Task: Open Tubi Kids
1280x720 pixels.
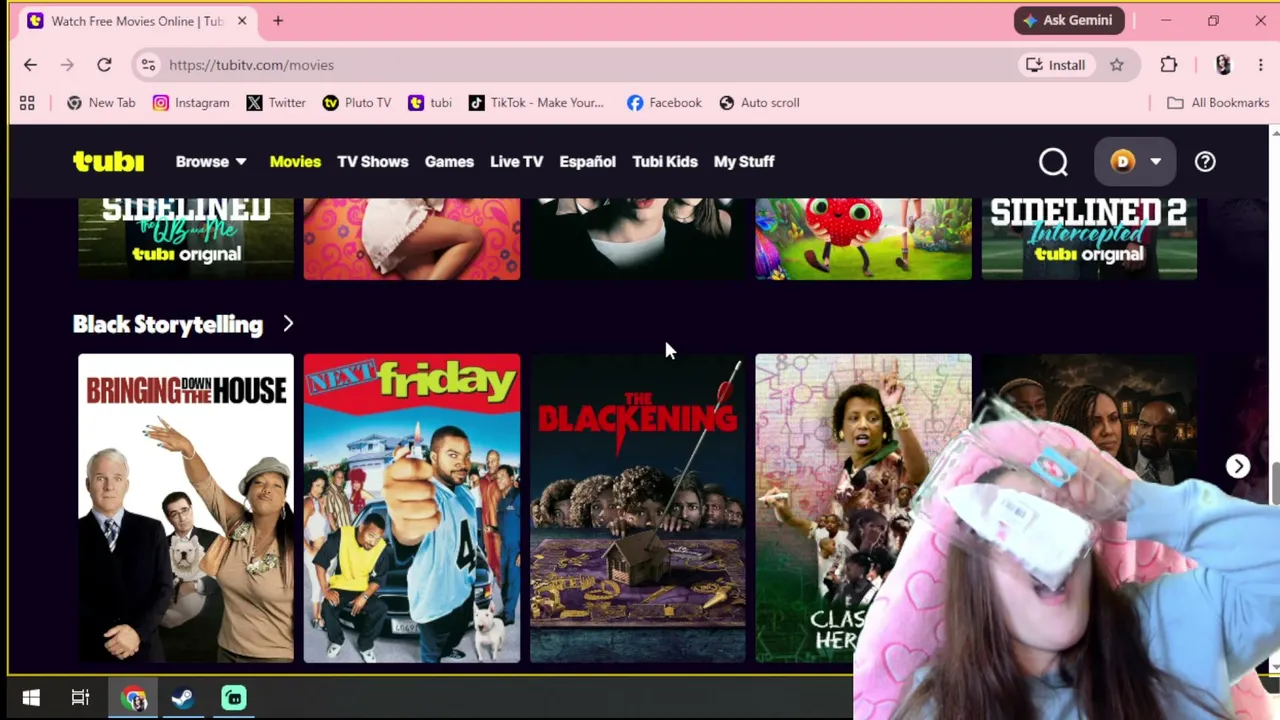Action: [665, 161]
